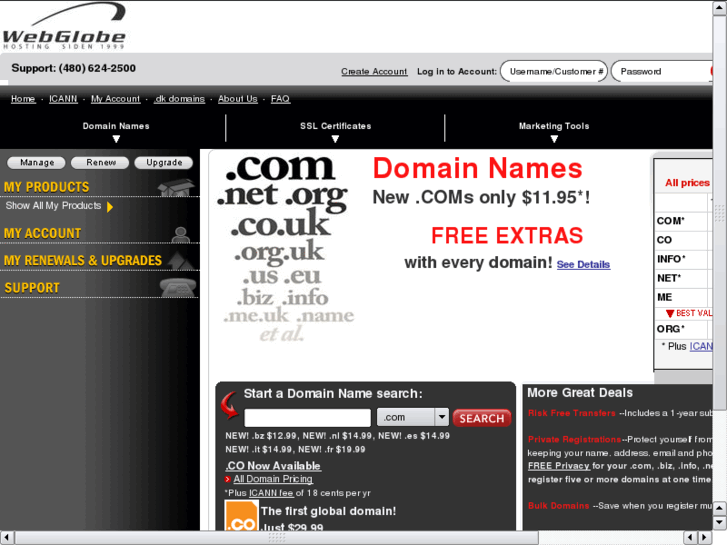This screenshot has height=545, width=727.
Task: Click the INFO* row in price table
Action: 683,259
